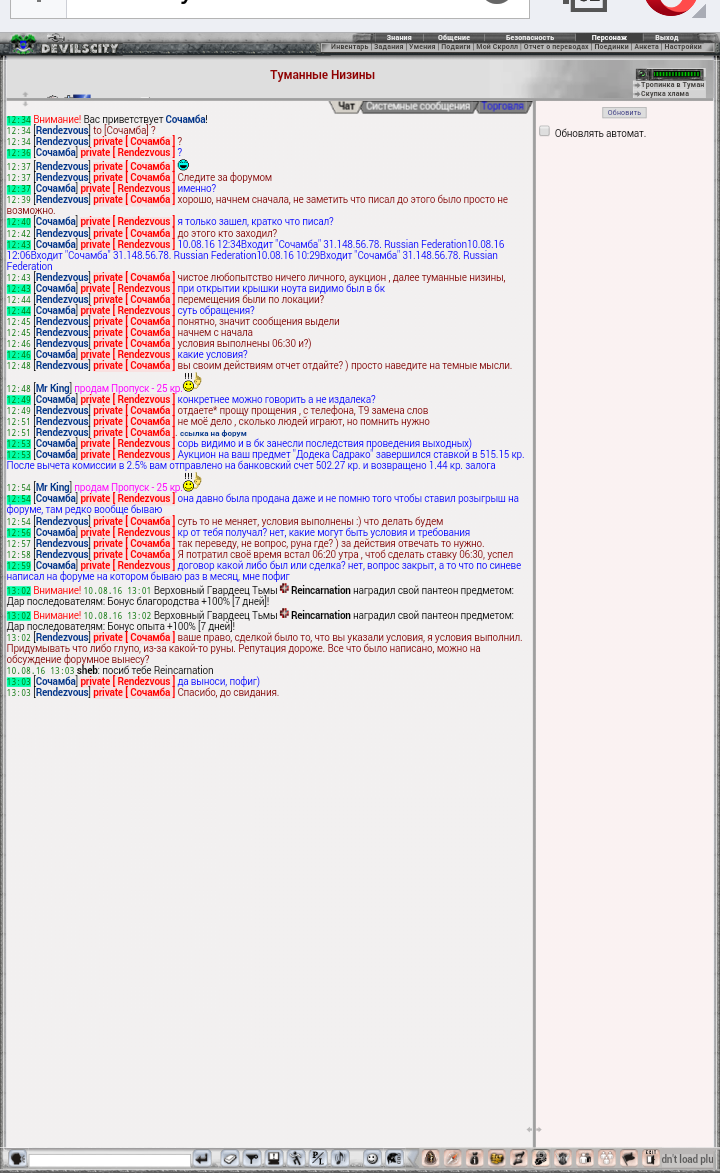720x1173 pixels.
Task: Select the 'Чат' tab
Action: tap(346, 106)
